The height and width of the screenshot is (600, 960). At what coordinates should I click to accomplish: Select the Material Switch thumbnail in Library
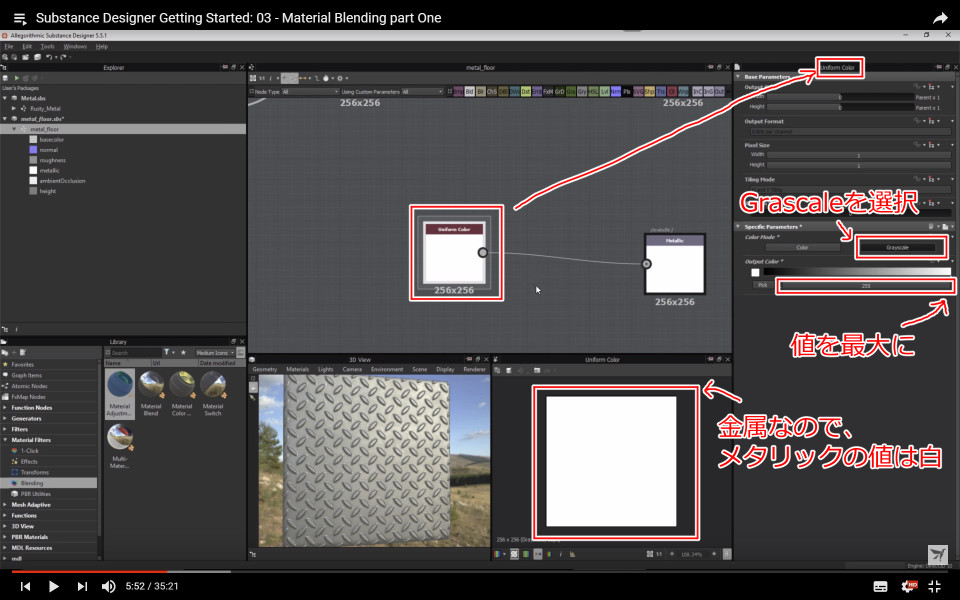click(x=212, y=394)
